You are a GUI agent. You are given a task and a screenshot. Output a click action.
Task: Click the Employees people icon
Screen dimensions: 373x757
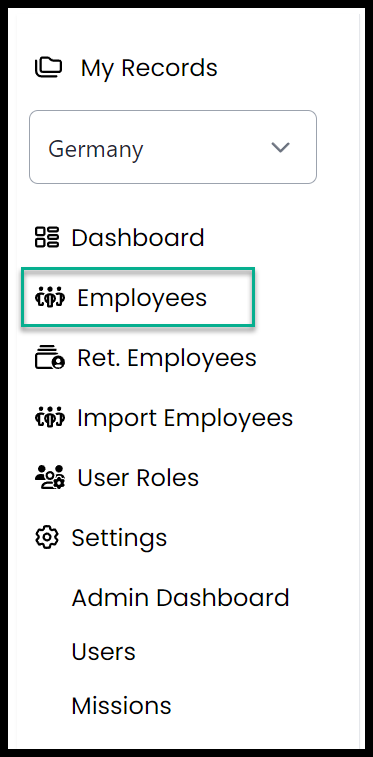(50, 298)
